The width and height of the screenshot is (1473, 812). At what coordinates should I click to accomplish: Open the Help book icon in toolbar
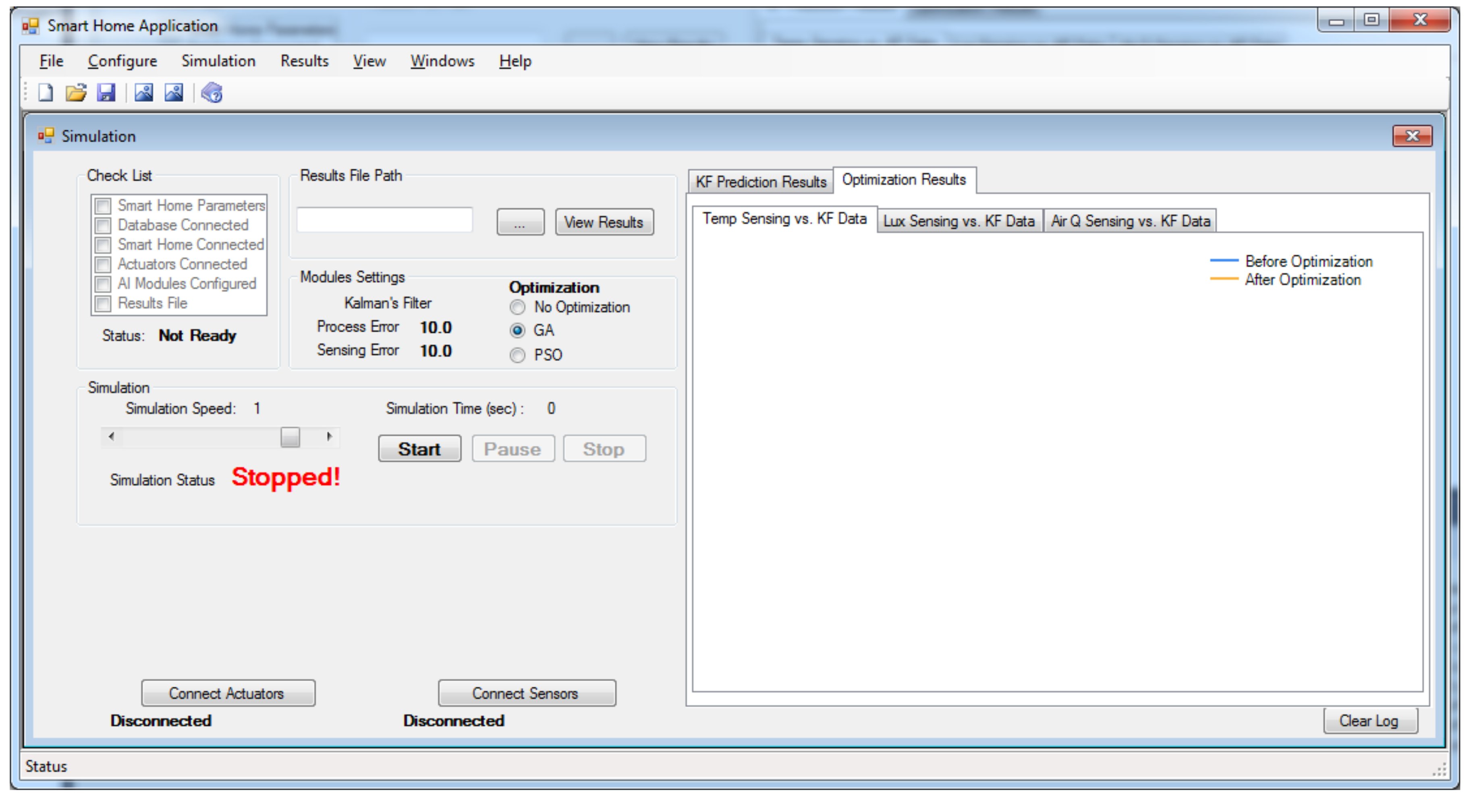point(212,93)
